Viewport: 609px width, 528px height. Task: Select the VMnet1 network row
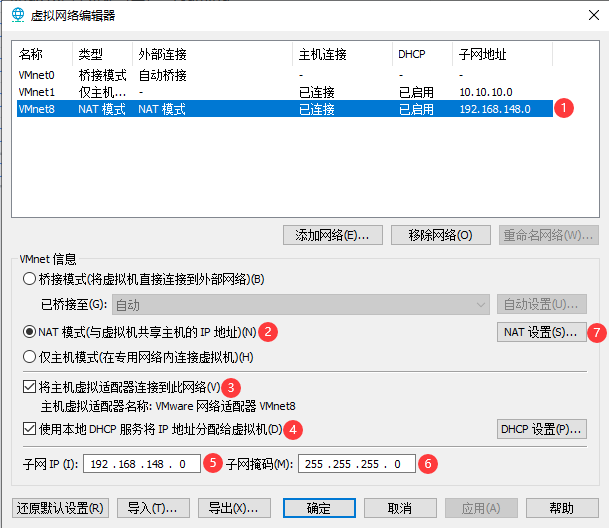coord(285,92)
